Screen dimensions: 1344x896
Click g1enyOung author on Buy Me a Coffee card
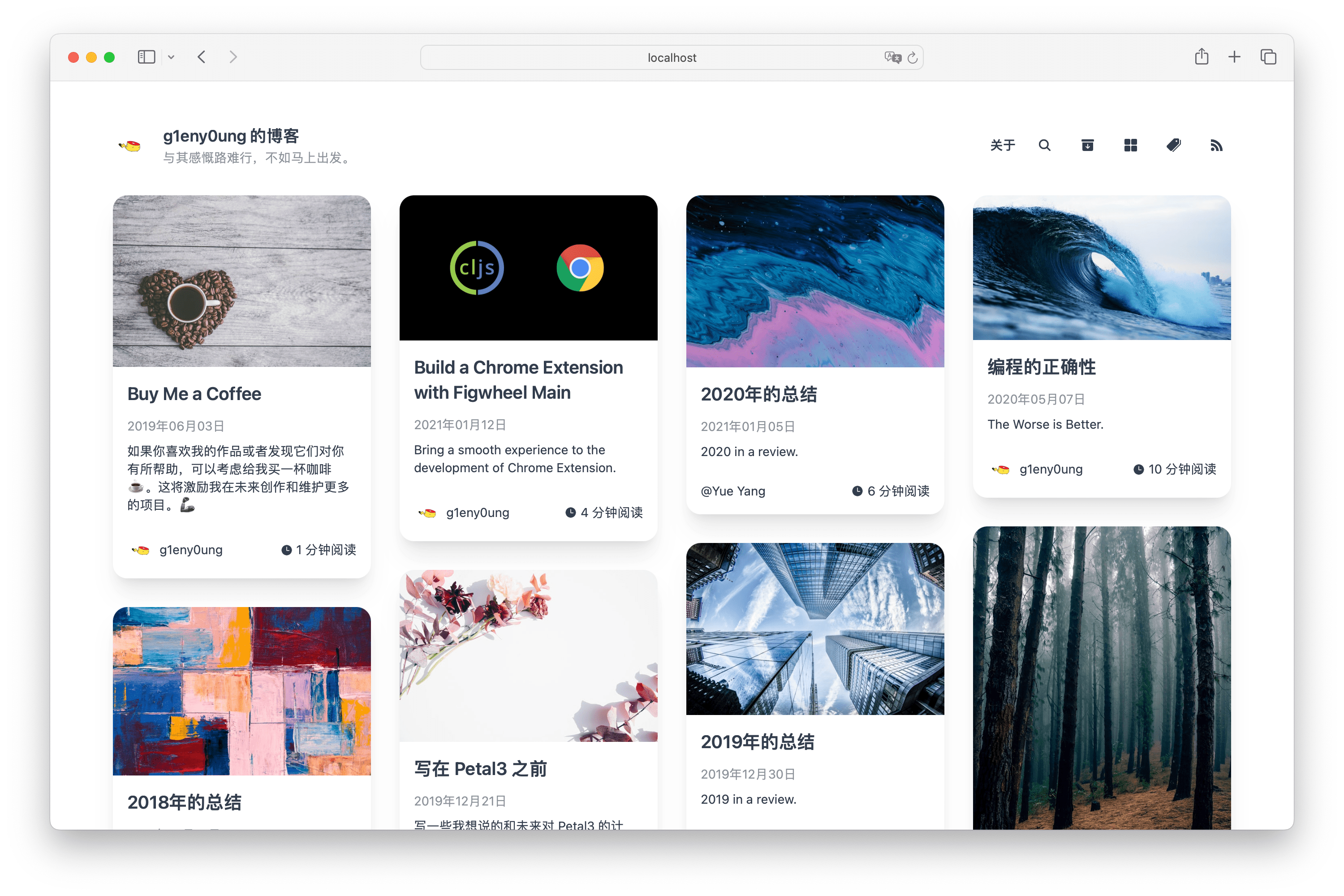coord(191,550)
